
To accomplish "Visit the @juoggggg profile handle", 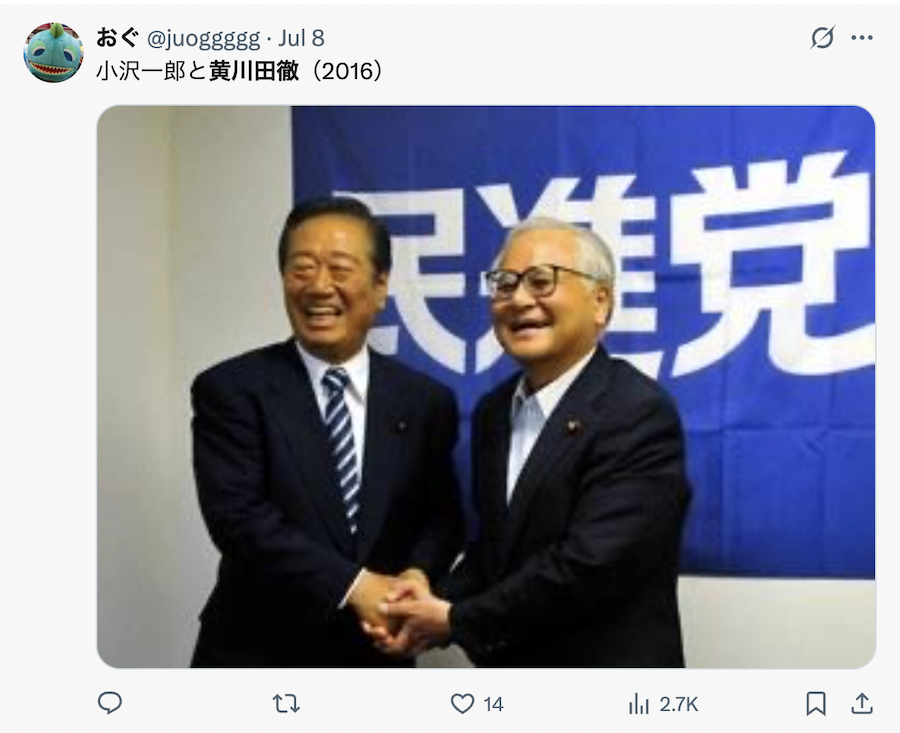I will [204, 38].
